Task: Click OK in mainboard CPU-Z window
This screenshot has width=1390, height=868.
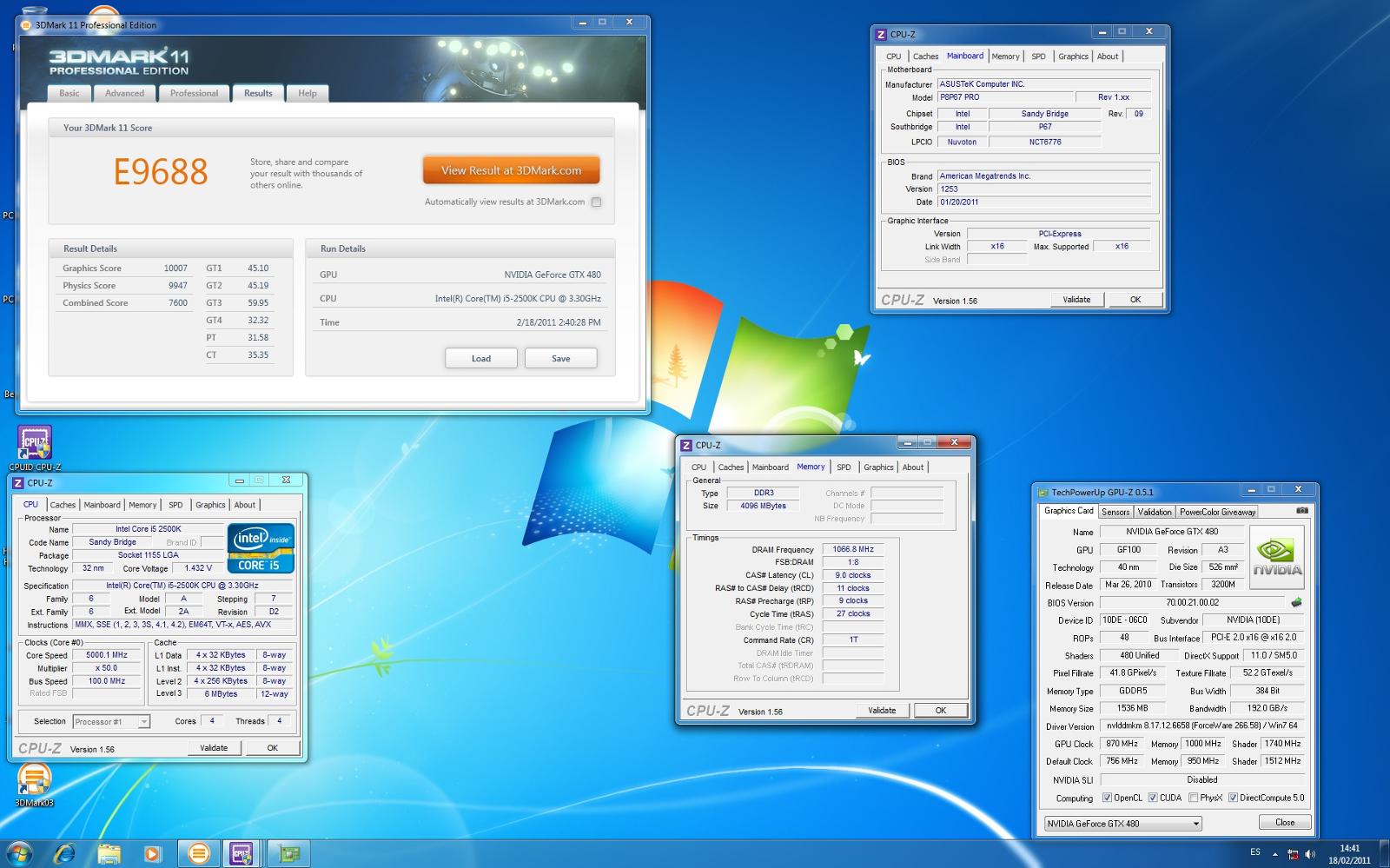Action: 1135,299
